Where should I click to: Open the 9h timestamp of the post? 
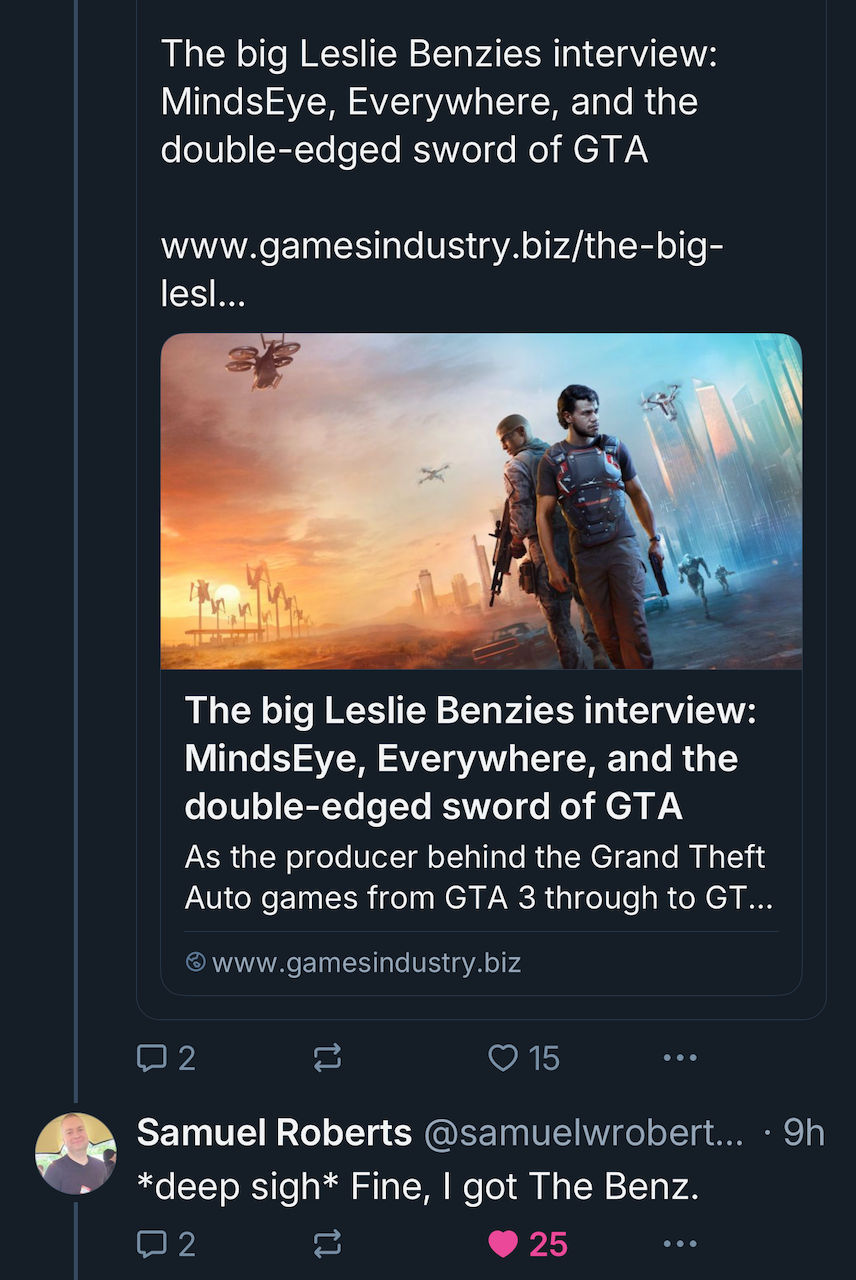pyautogui.click(x=804, y=1133)
